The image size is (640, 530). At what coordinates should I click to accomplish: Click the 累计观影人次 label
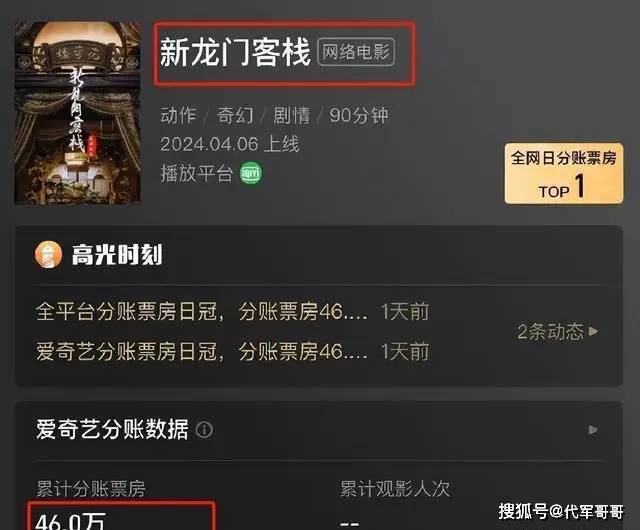pyautogui.click(x=395, y=489)
